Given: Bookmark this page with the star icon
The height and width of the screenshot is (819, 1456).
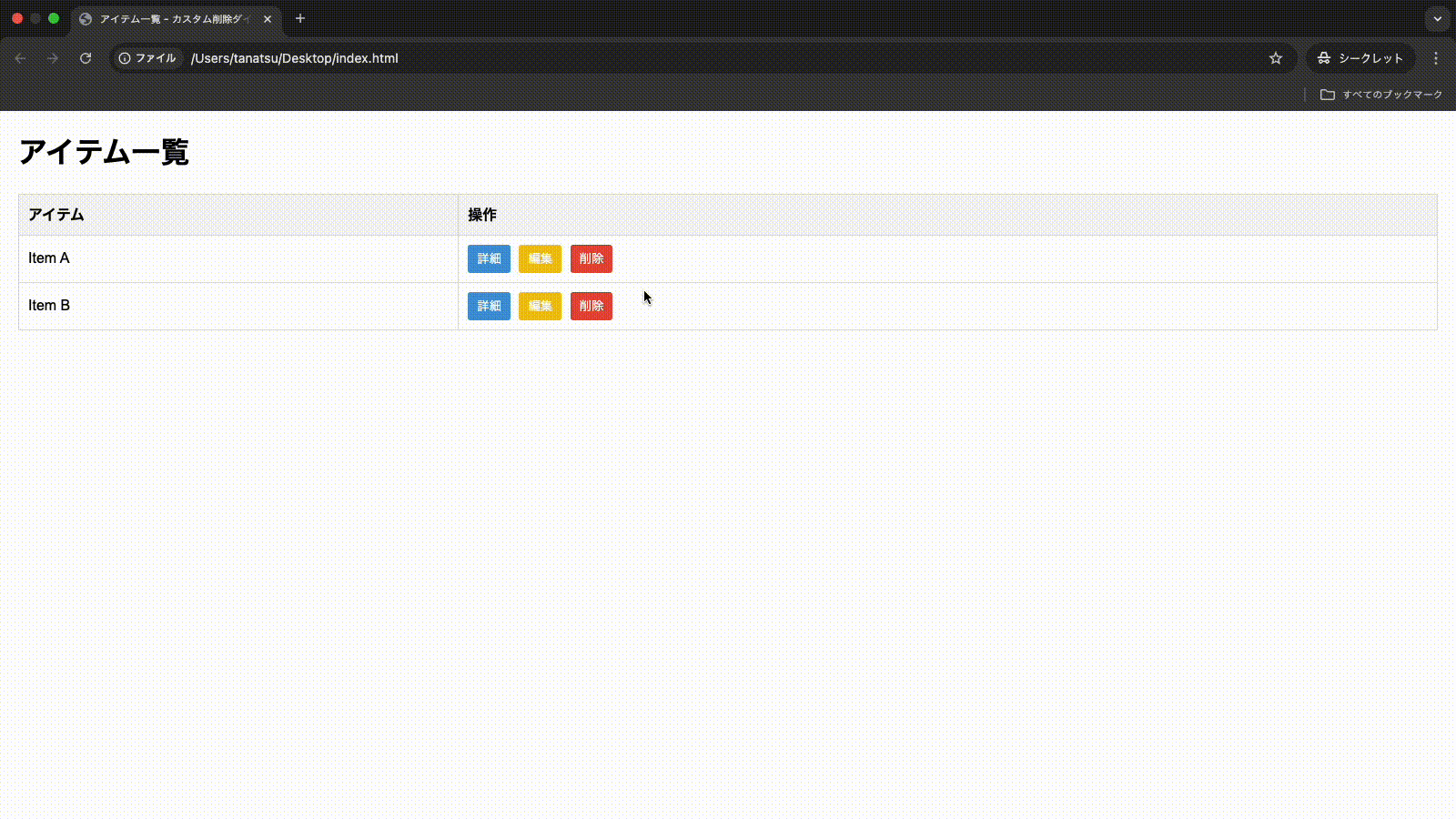Looking at the screenshot, I should click(x=1276, y=58).
